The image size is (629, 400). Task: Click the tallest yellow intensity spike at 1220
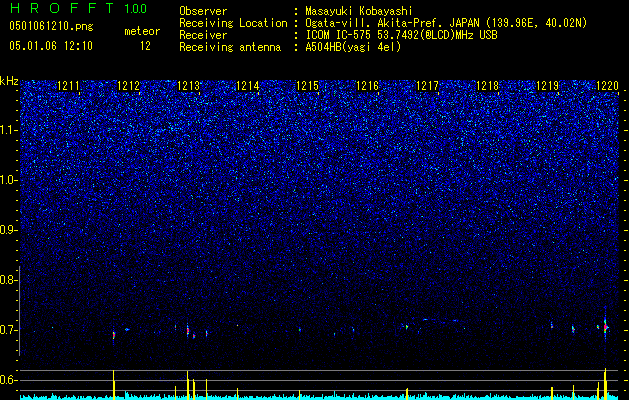[x=605, y=383]
